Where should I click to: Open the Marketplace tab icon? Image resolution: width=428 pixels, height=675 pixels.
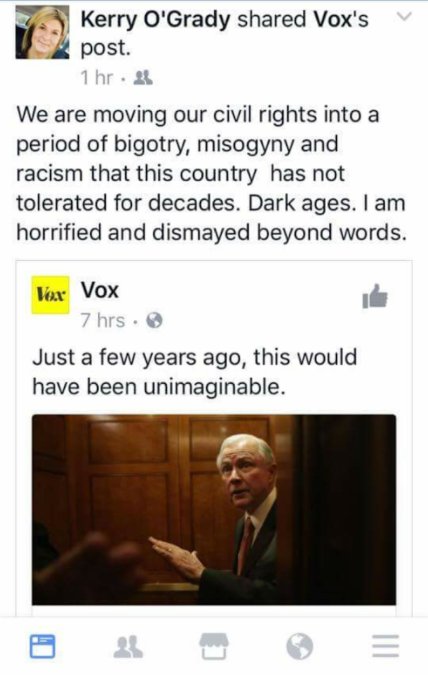tap(214, 646)
